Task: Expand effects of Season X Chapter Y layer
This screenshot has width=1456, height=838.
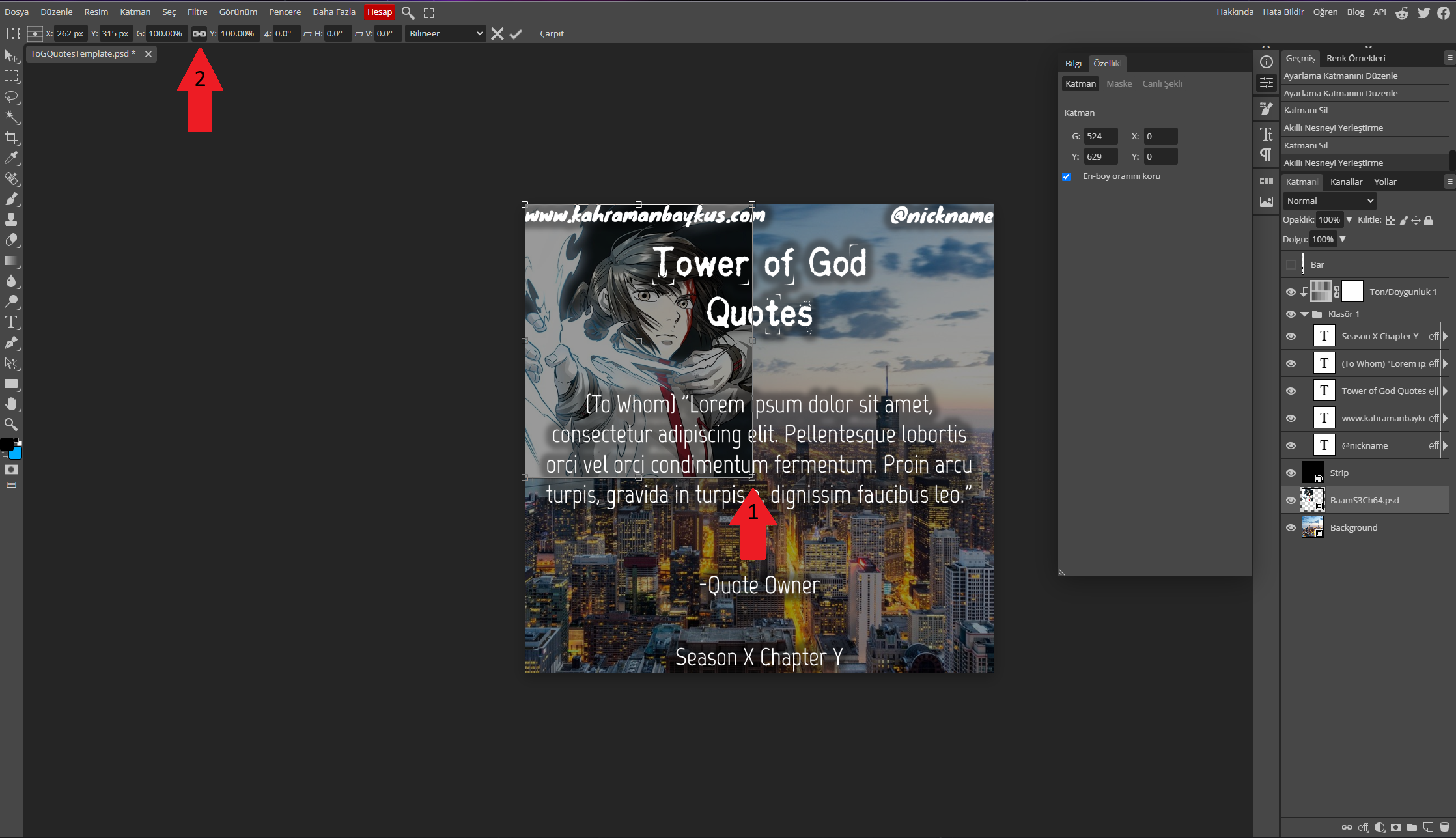Action: (x=1446, y=336)
